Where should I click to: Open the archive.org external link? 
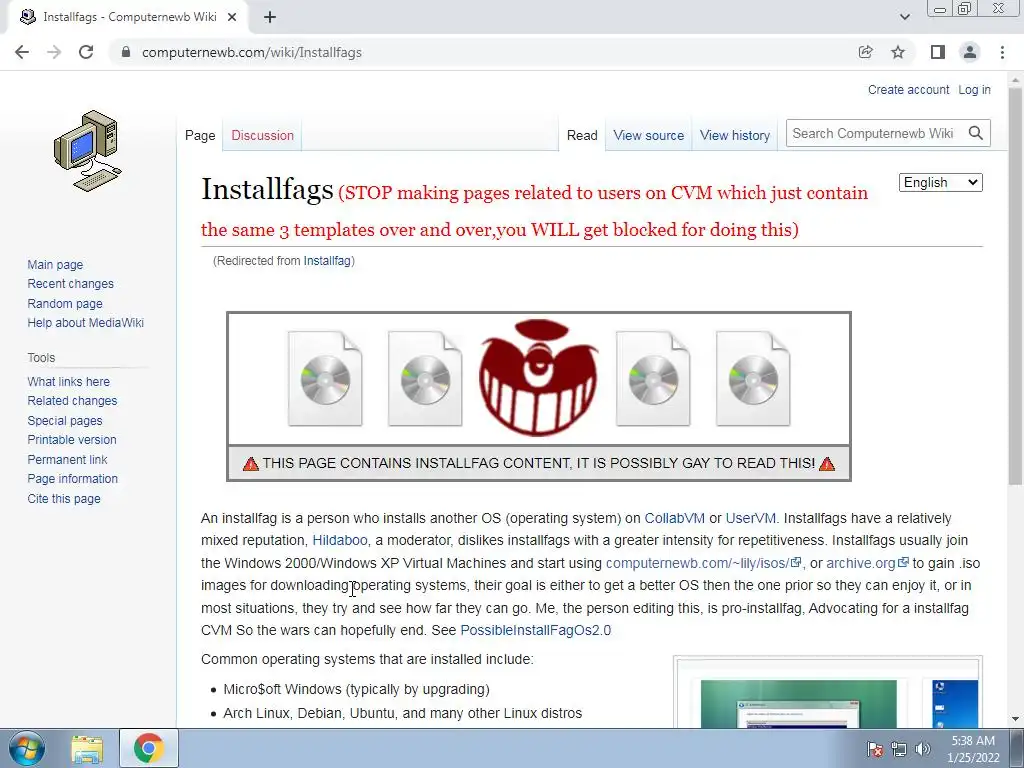pyautogui.click(x=867, y=563)
